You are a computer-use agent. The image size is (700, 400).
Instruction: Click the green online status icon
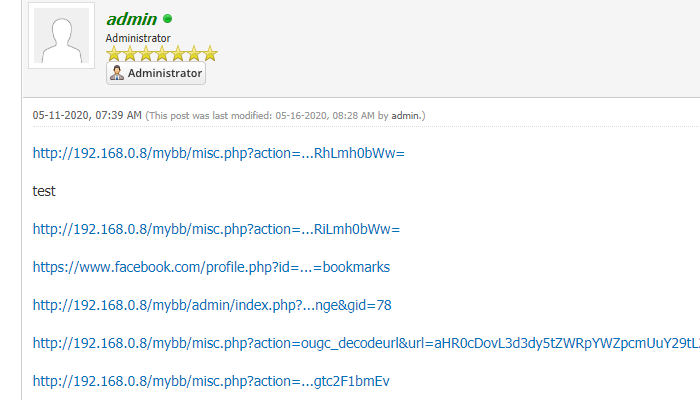point(168,19)
